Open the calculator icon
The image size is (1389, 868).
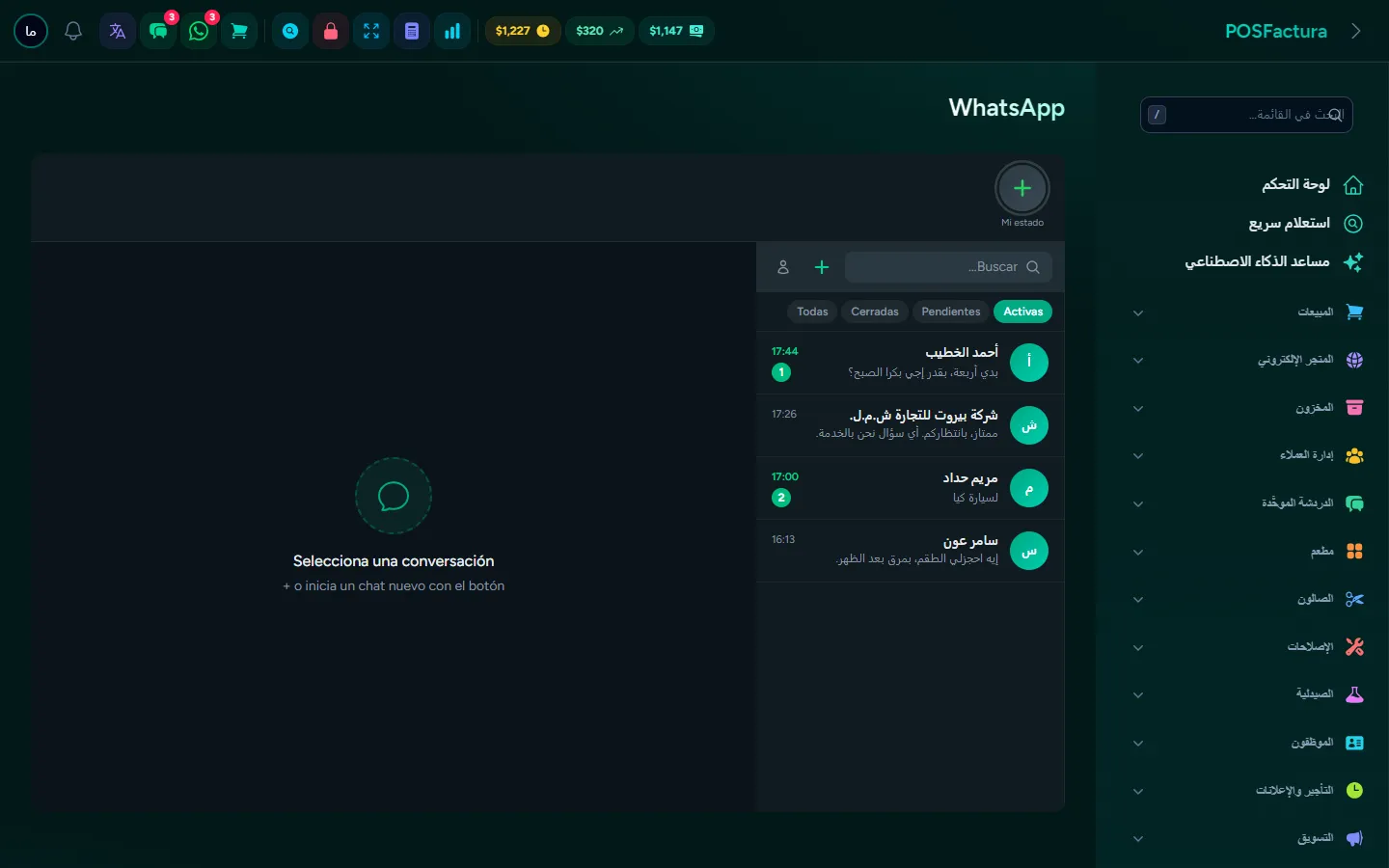(x=412, y=31)
